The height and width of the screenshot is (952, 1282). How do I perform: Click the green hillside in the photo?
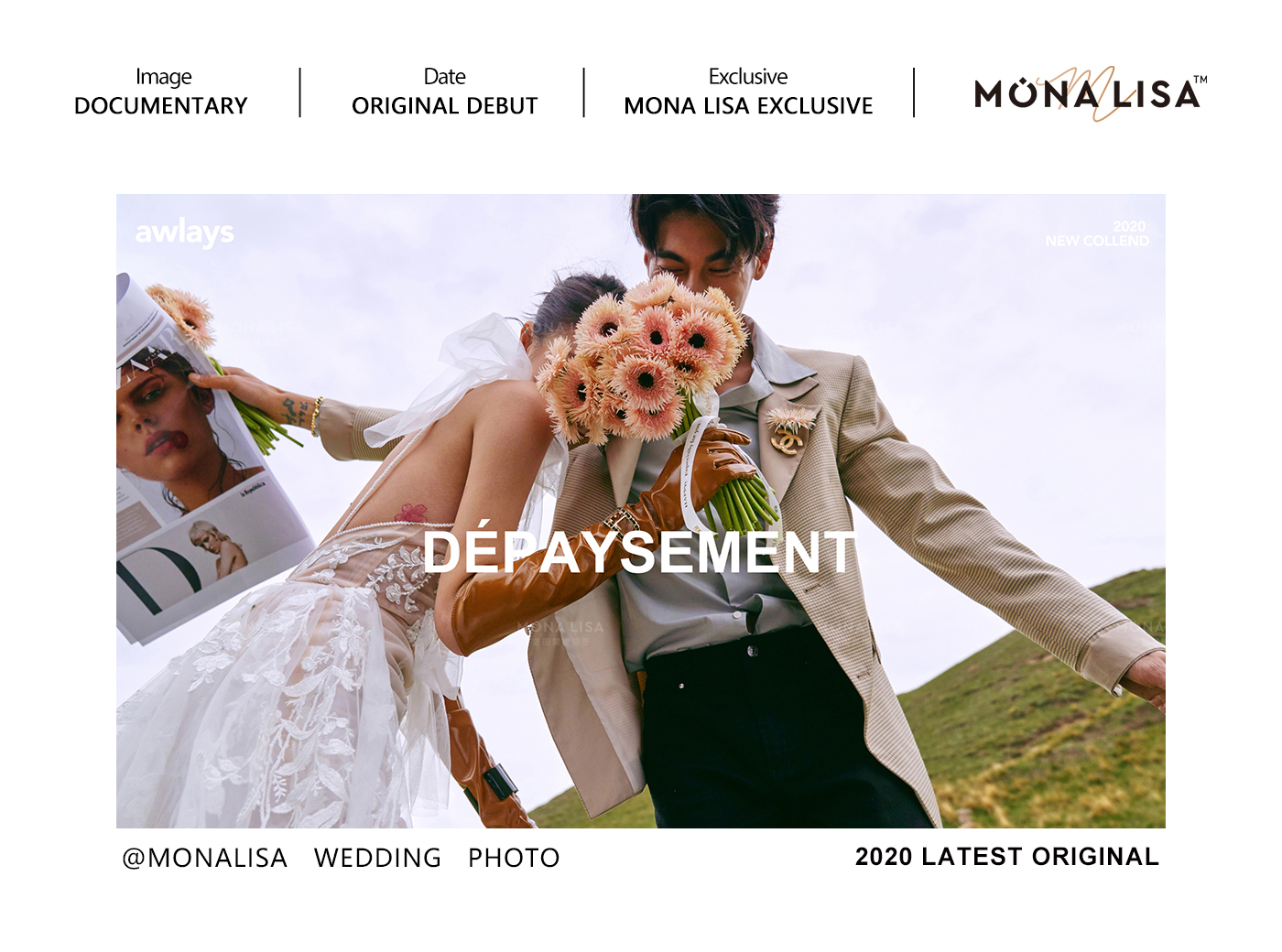[x=1035, y=723]
